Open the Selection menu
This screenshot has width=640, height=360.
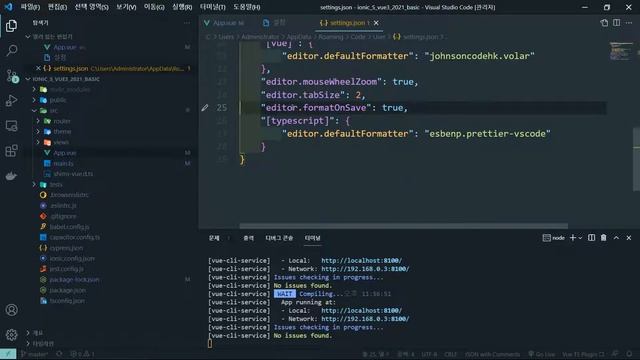91,7
